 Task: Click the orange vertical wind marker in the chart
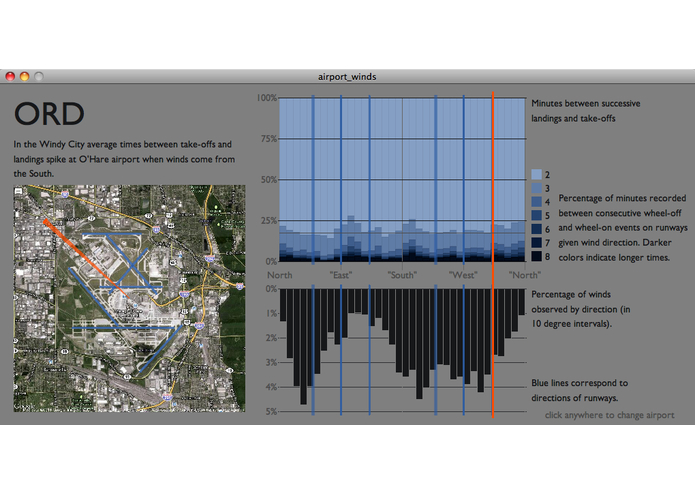(492, 255)
